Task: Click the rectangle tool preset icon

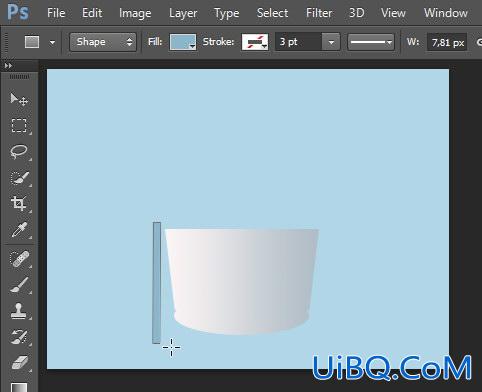Action: tap(32, 42)
